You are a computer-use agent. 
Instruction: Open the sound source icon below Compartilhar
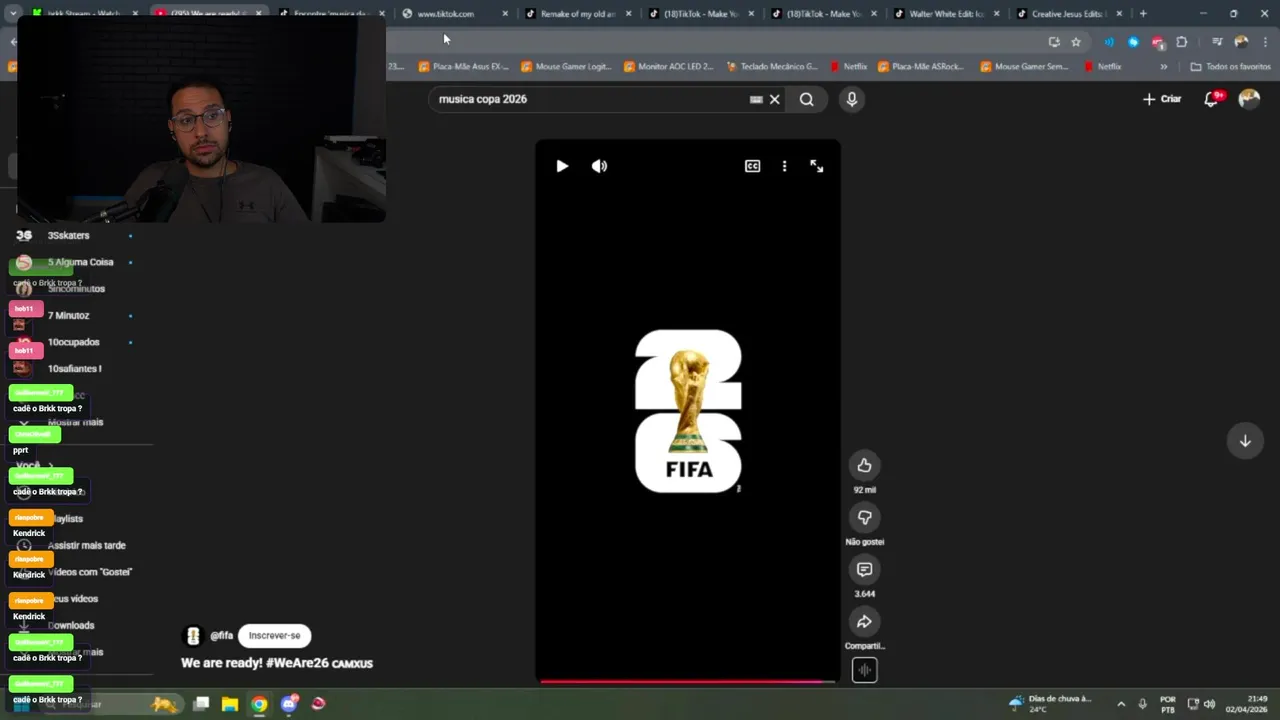(864, 670)
